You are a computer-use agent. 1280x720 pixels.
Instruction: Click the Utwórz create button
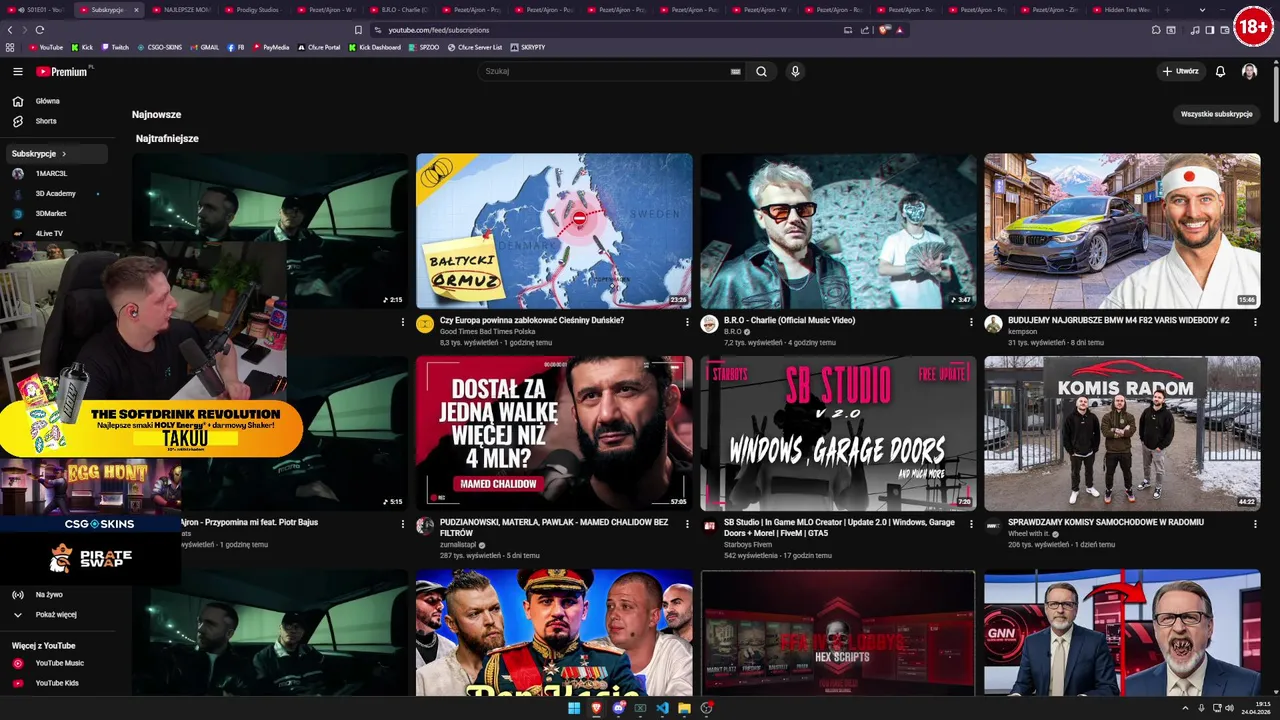click(x=1180, y=72)
